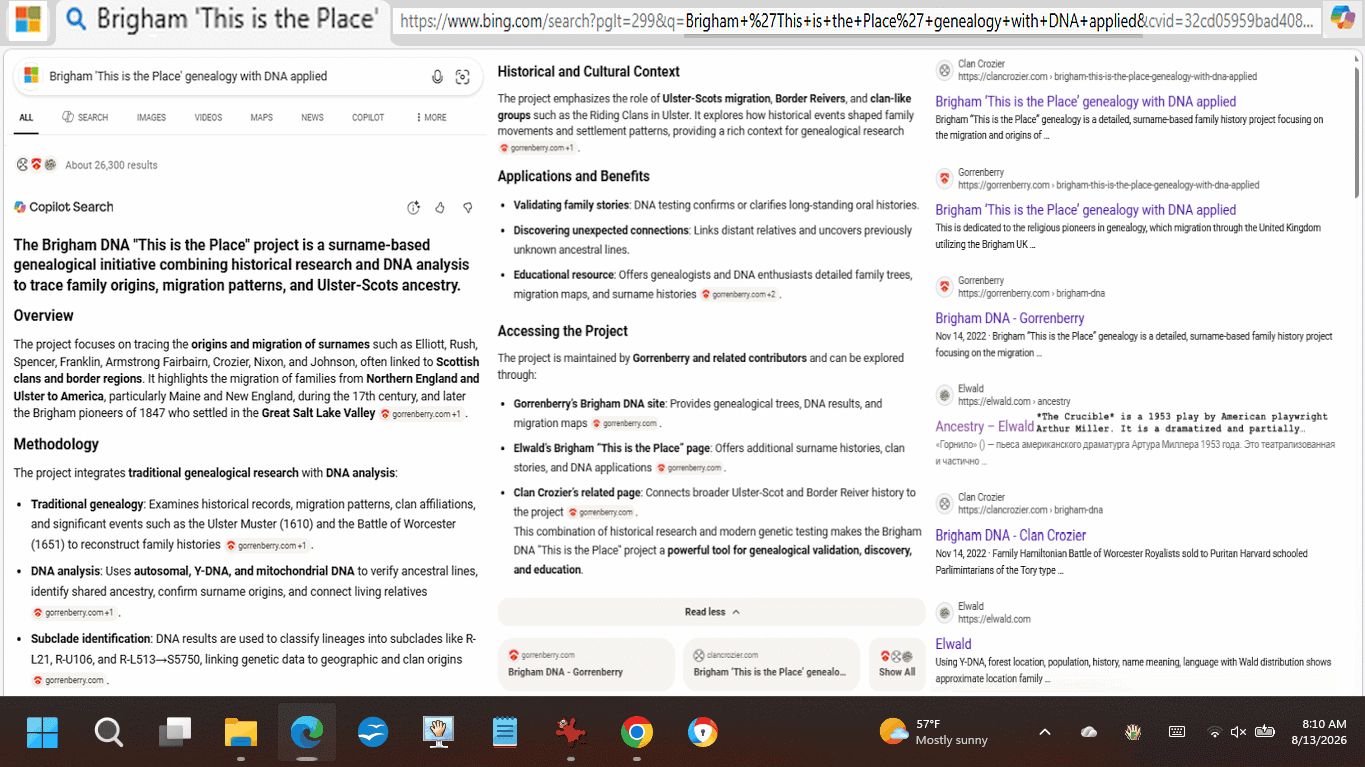Launch File Explorer from the taskbar
1365x767 pixels.
click(x=241, y=733)
